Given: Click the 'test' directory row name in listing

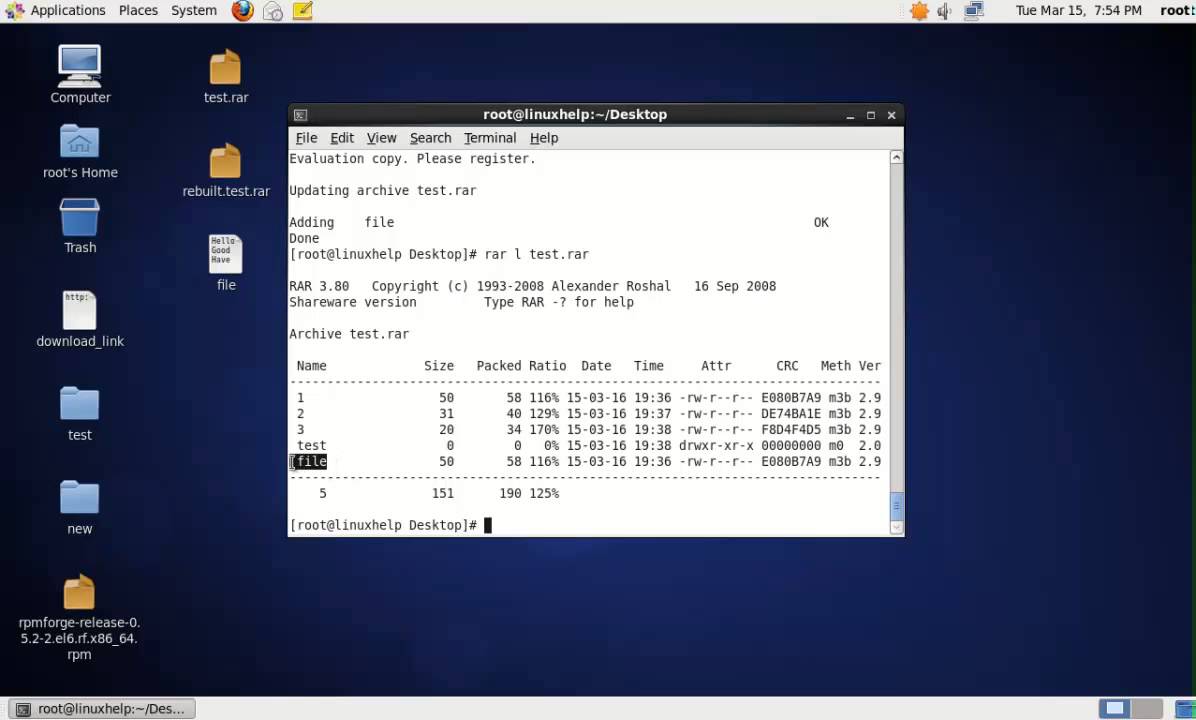Looking at the screenshot, I should click(x=311, y=445).
